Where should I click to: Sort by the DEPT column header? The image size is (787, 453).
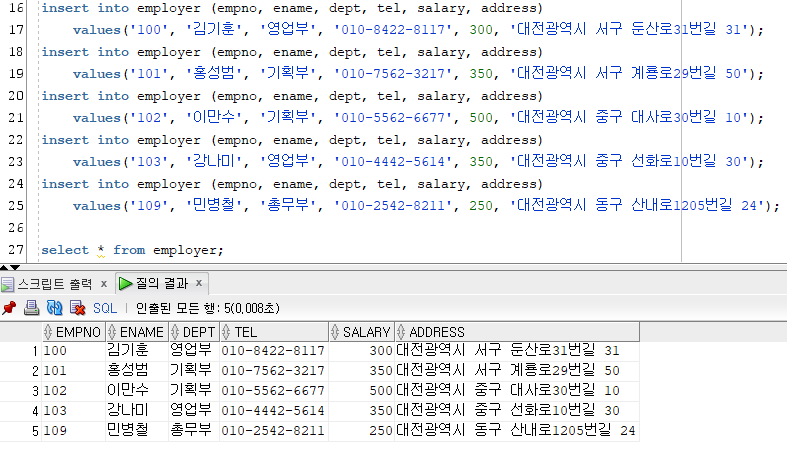pyautogui.click(x=194, y=332)
